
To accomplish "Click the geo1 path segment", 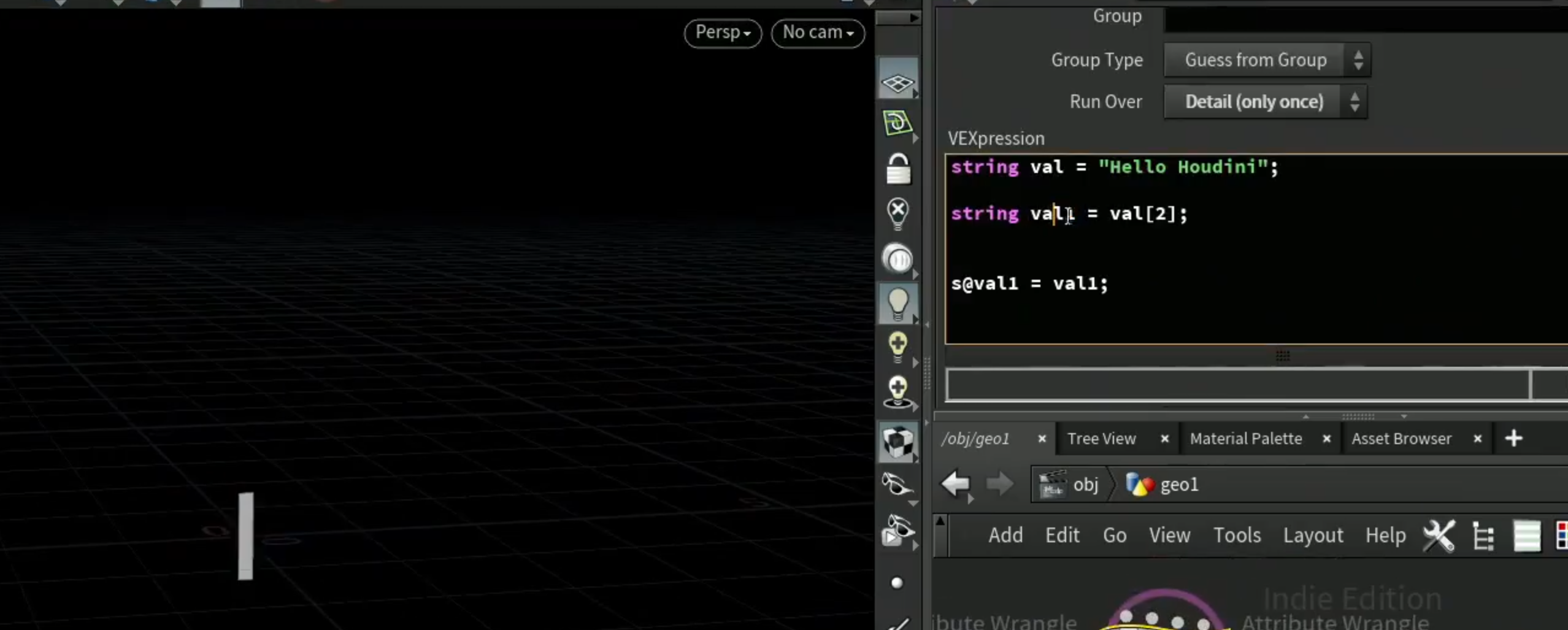I will pos(1163,485).
